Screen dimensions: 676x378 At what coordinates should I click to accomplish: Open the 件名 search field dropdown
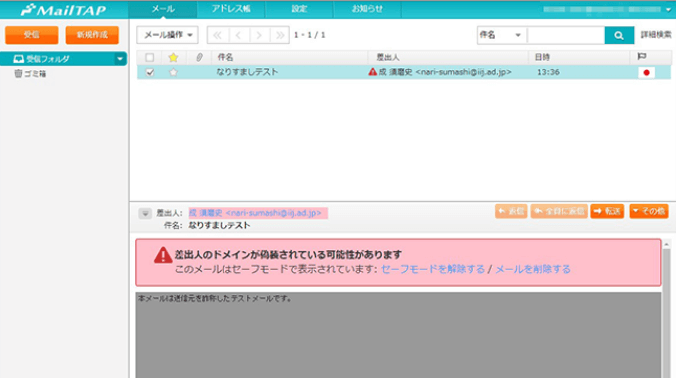coord(501,35)
